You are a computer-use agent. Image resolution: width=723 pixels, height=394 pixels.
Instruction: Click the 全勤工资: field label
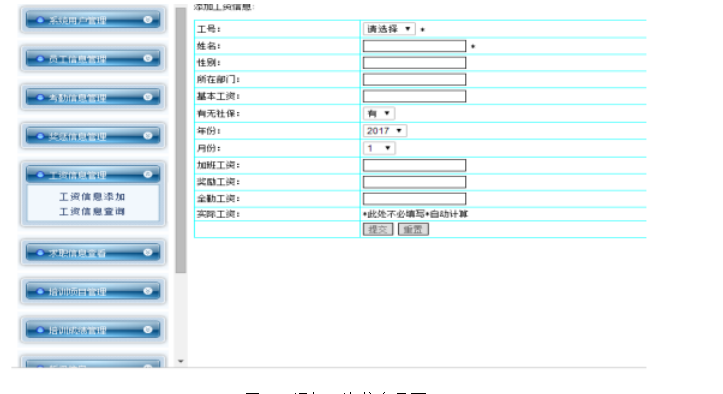(x=218, y=198)
